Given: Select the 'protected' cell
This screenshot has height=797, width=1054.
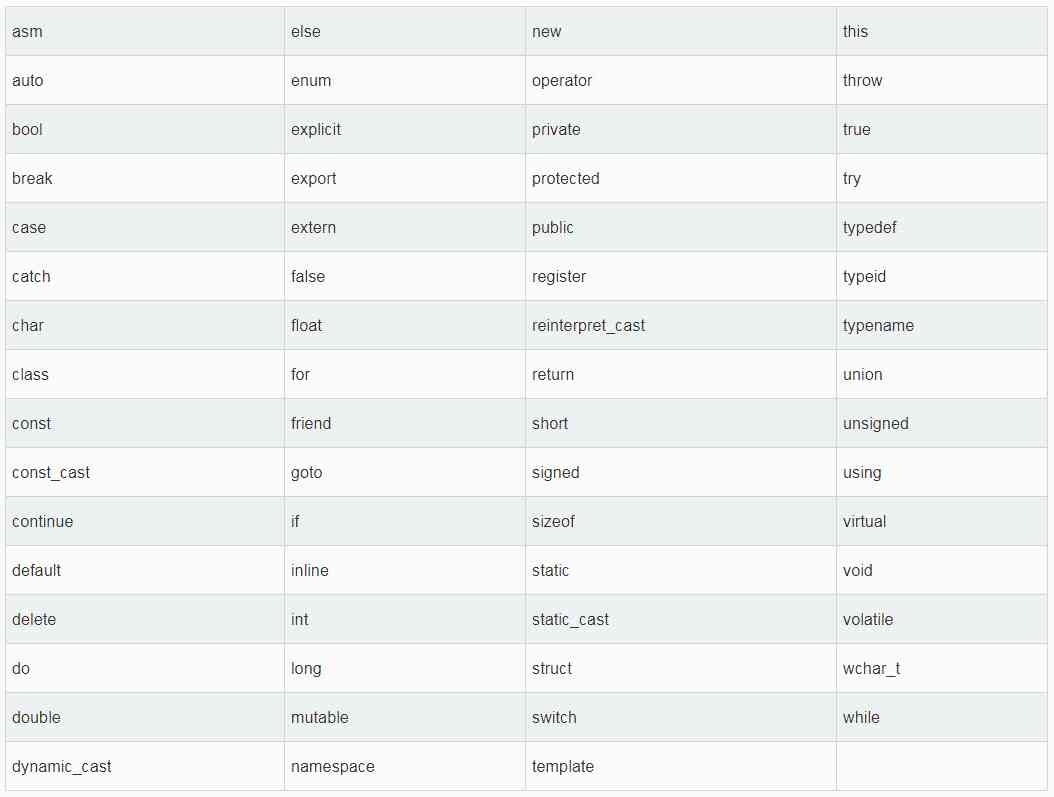Looking at the screenshot, I should click(681, 179).
